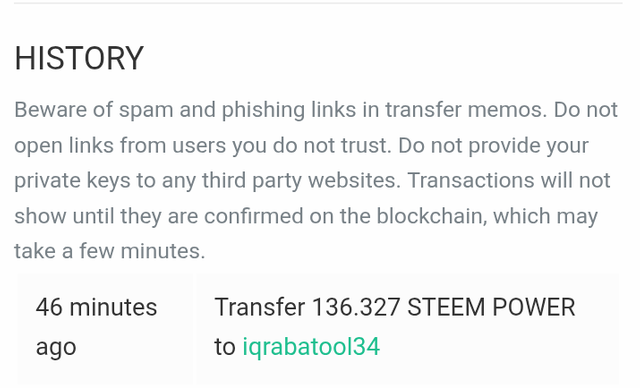Click the word "phishing" in the warning
The width and height of the screenshot is (640, 388).
point(263,110)
